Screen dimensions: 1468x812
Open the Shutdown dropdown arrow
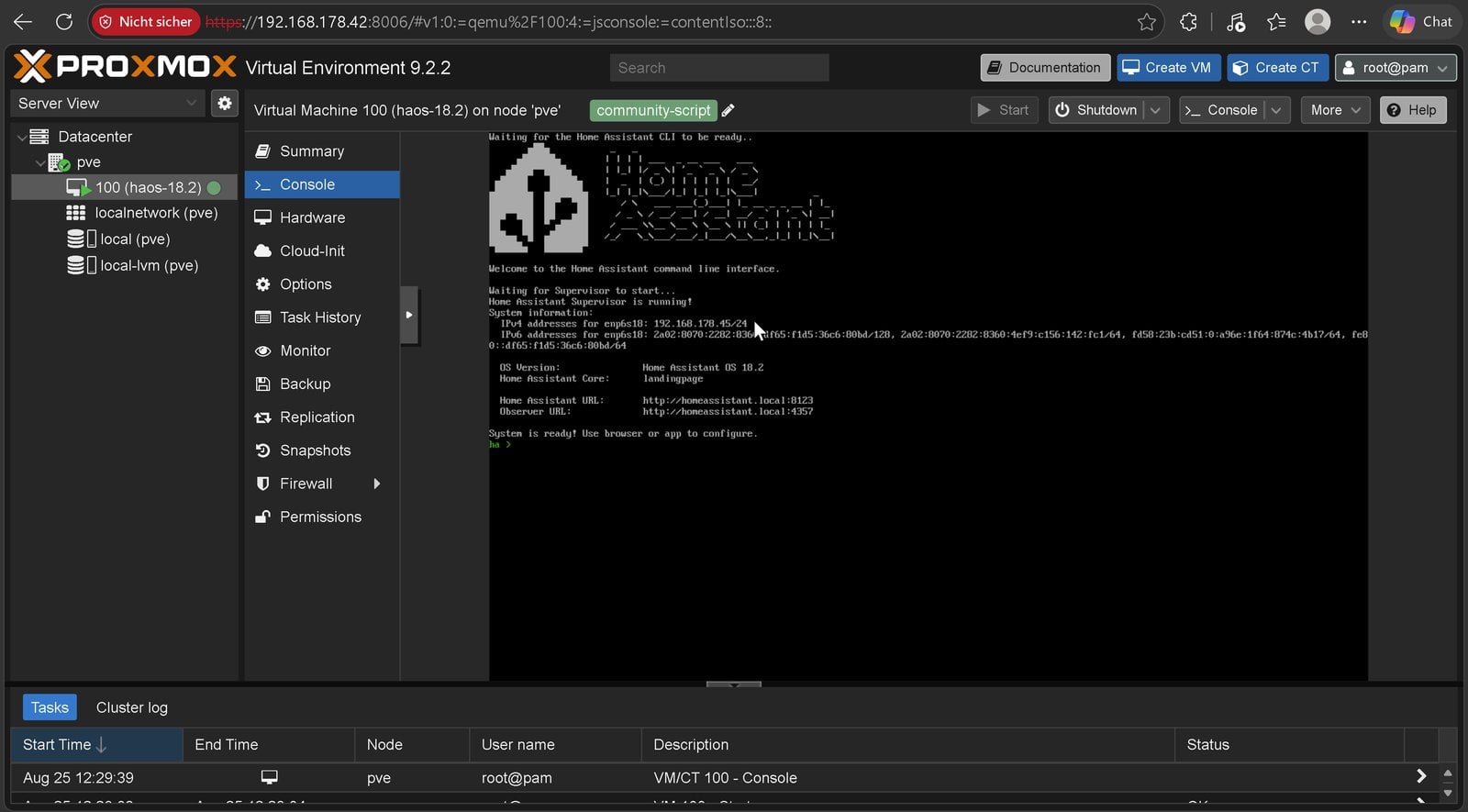(1156, 110)
